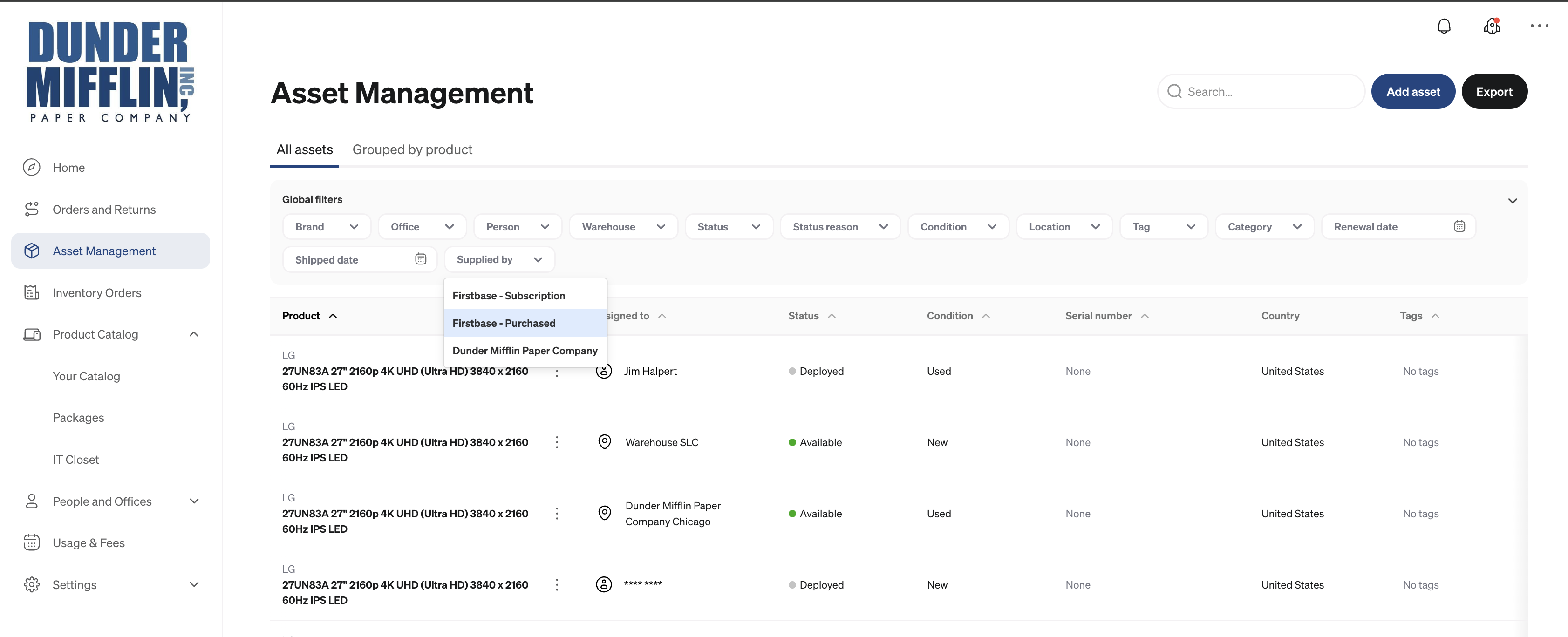Click the Renewal date field
Image resolution: width=1568 pixels, height=637 pixels.
tap(1398, 226)
